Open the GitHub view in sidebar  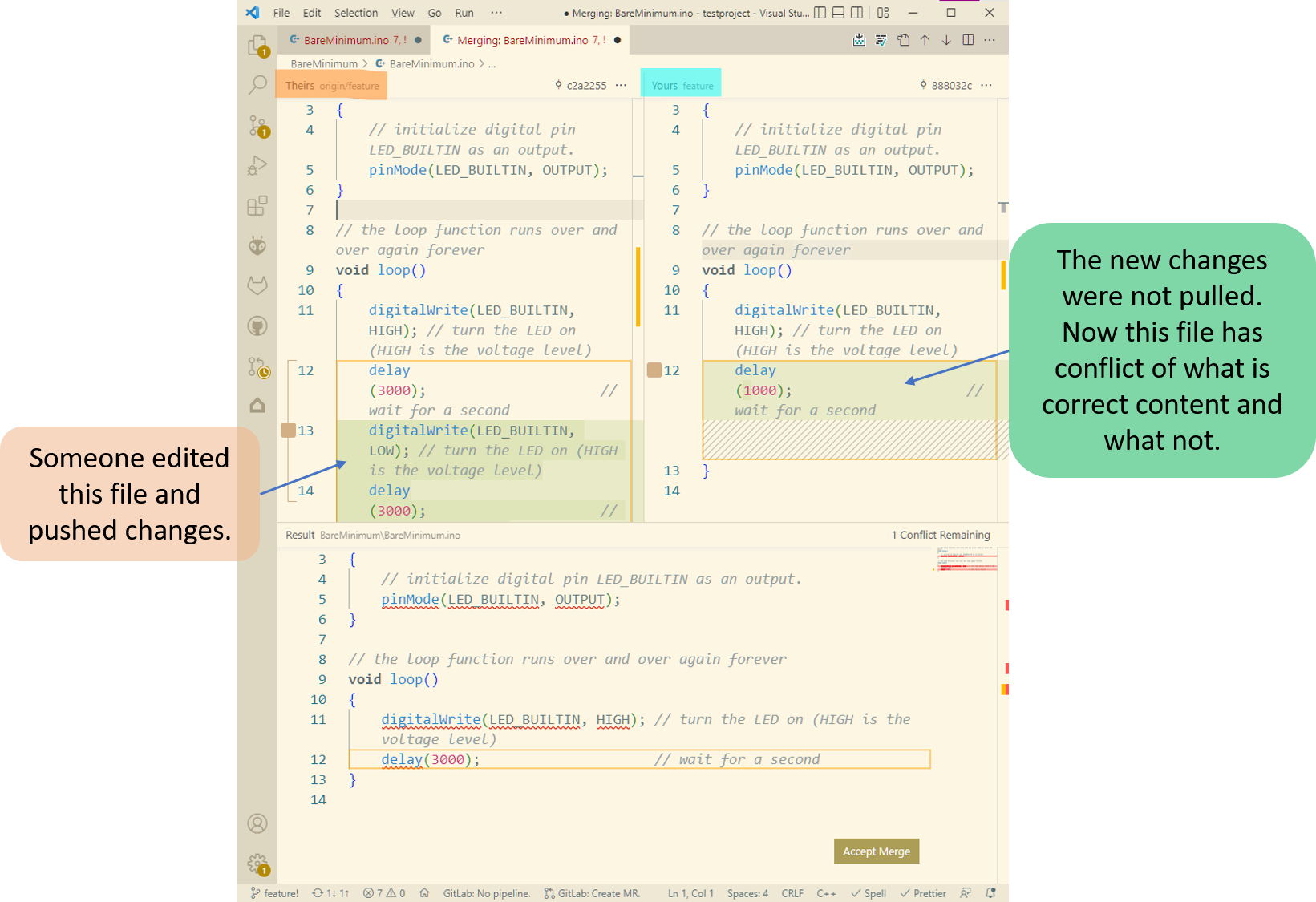[x=257, y=326]
